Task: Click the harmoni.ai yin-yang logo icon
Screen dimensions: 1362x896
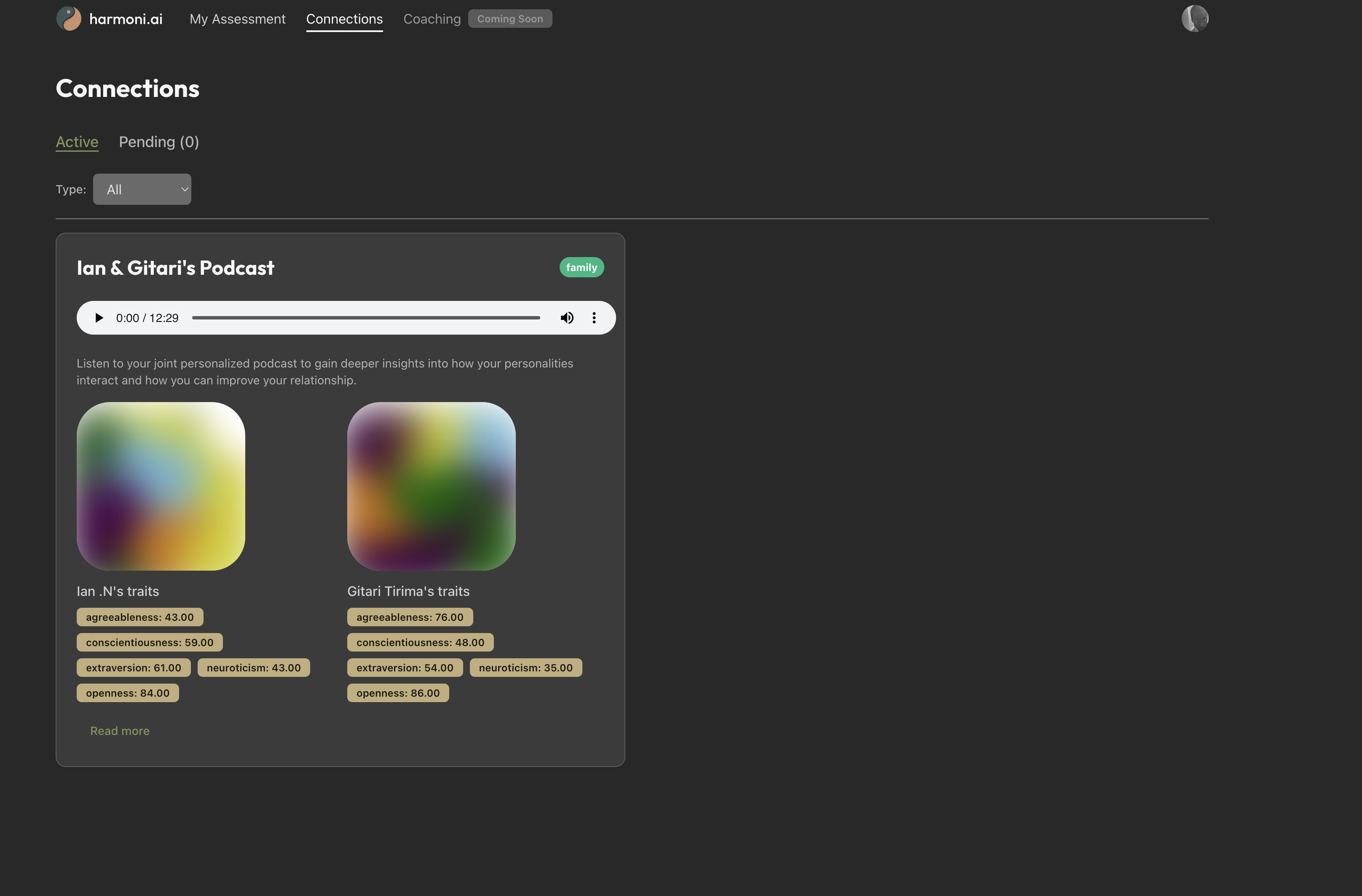Action: click(x=69, y=19)
